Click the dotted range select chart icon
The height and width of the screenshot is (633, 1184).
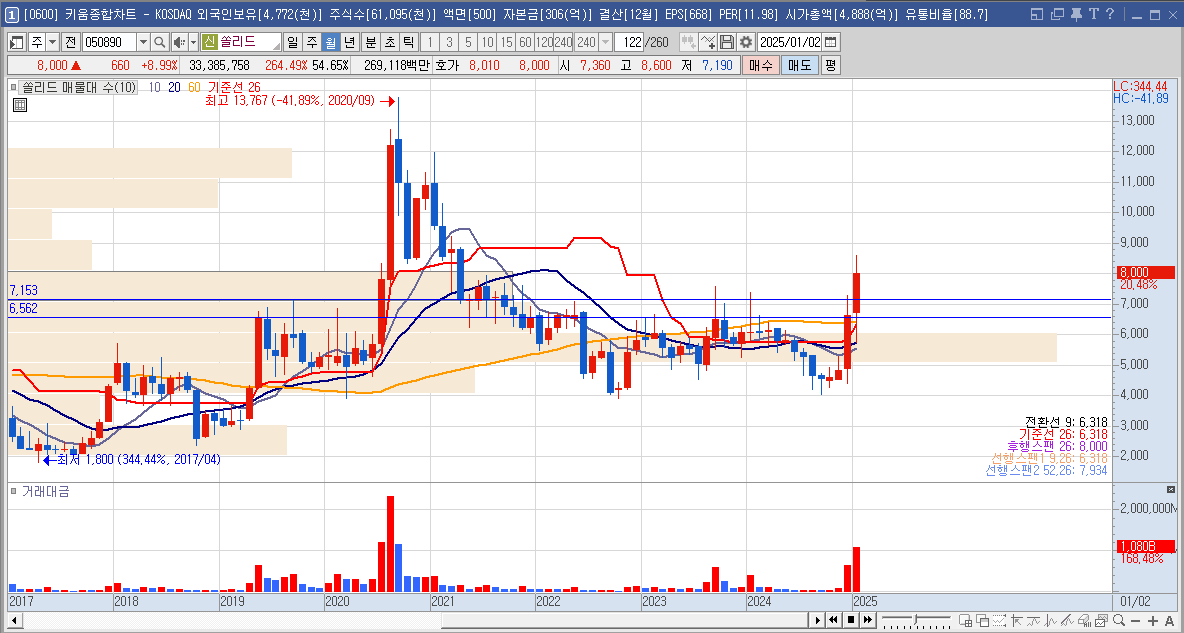click(x=999, y=620)
